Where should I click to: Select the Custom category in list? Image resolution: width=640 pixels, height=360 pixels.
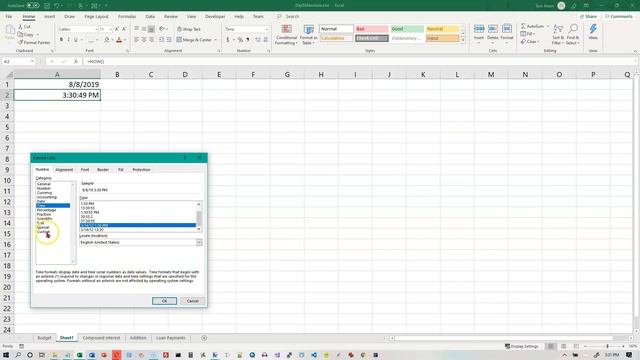43,232
